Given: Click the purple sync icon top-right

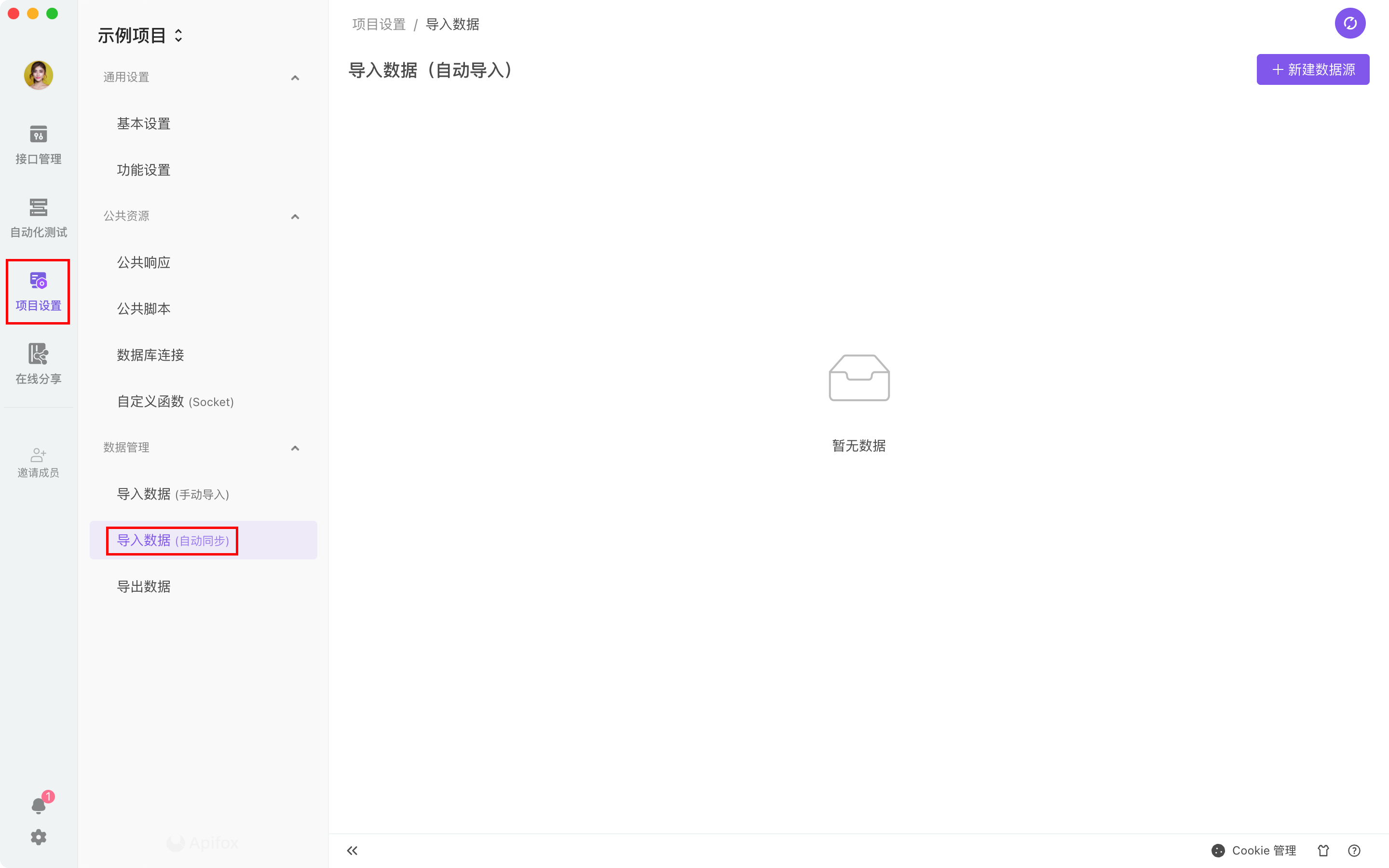Looking at the screenshot, I should 1349,24.
